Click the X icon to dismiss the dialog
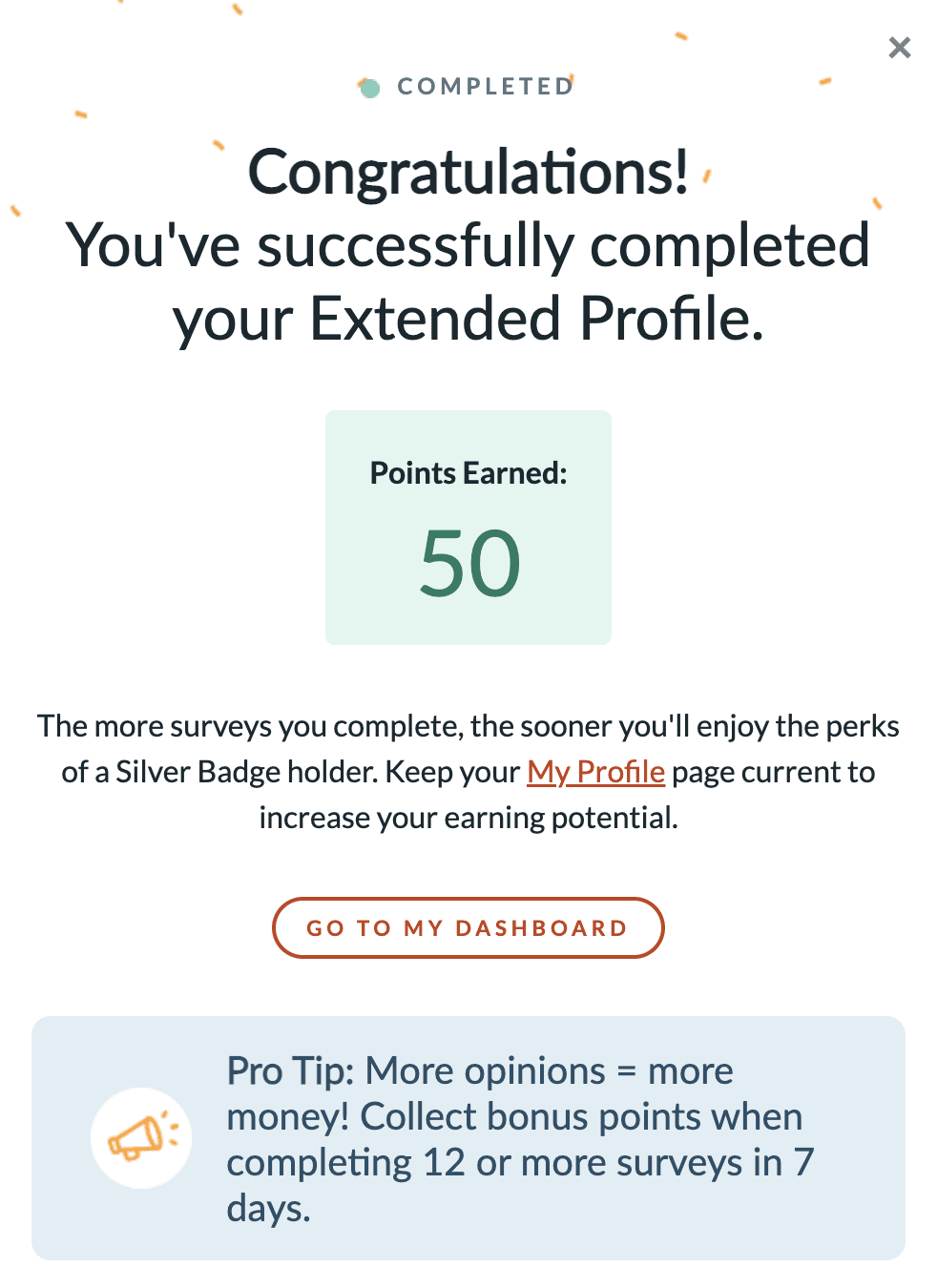 pos(899,47)
